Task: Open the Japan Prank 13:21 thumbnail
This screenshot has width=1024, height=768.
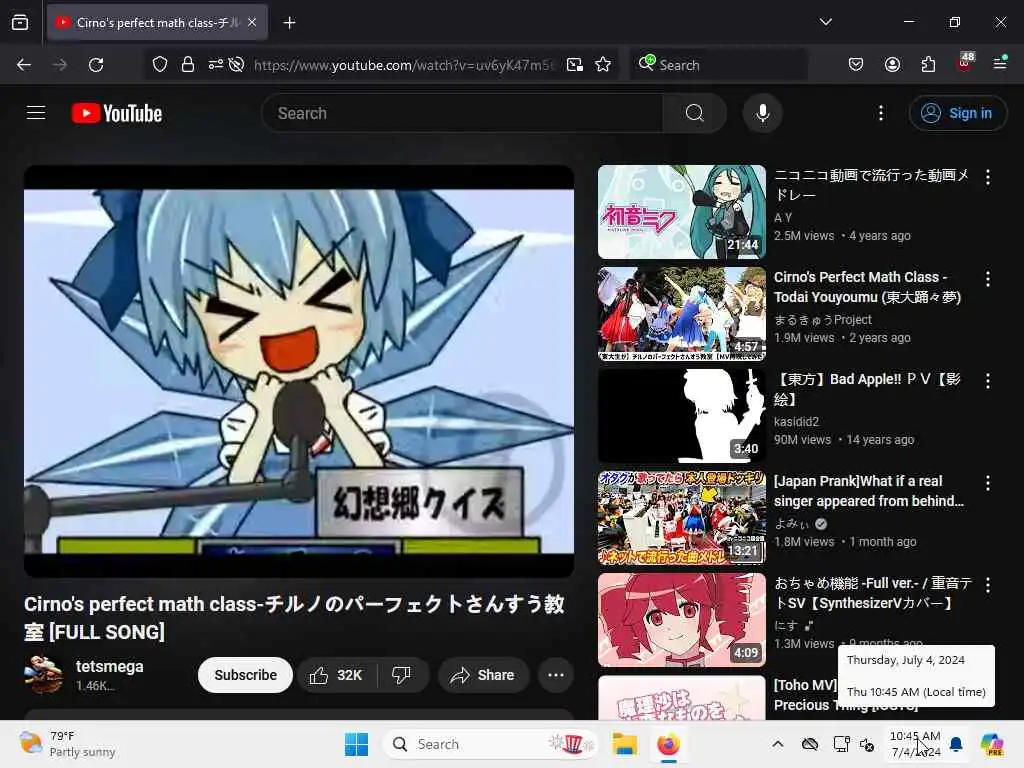Action: tap(682, 517)
